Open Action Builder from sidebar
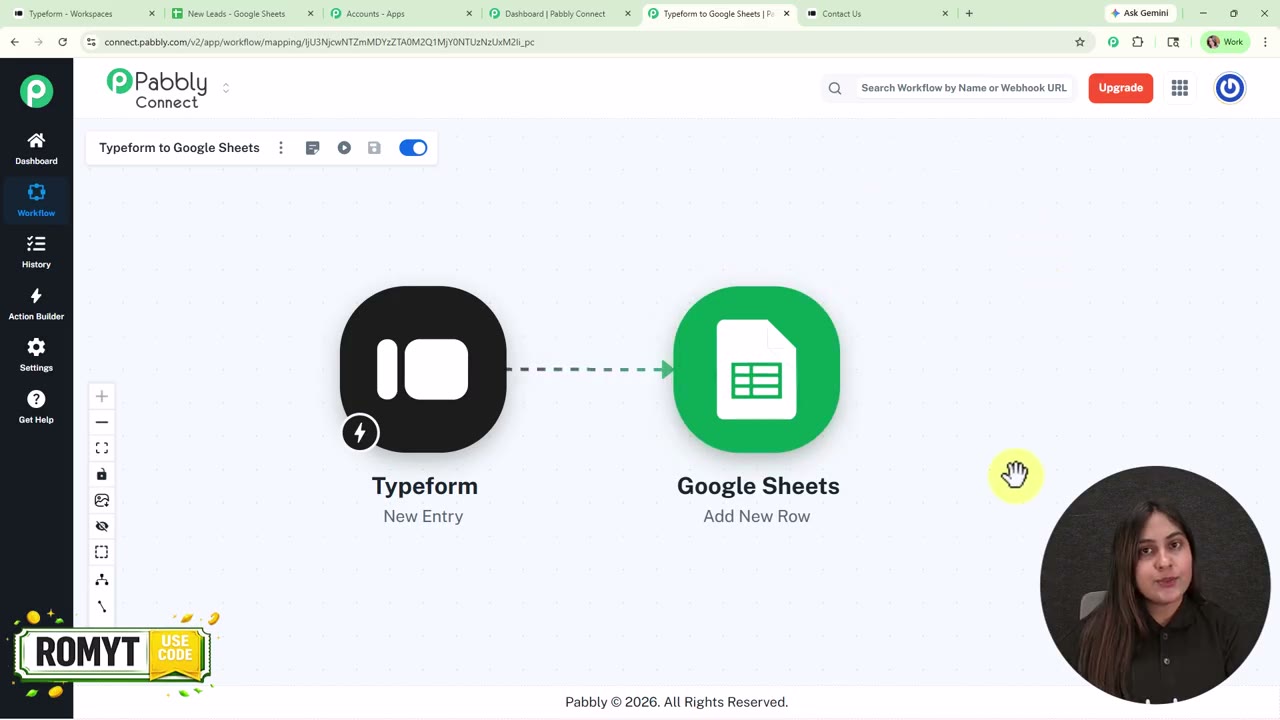The image size is (1280, 720). pos(36,304)
